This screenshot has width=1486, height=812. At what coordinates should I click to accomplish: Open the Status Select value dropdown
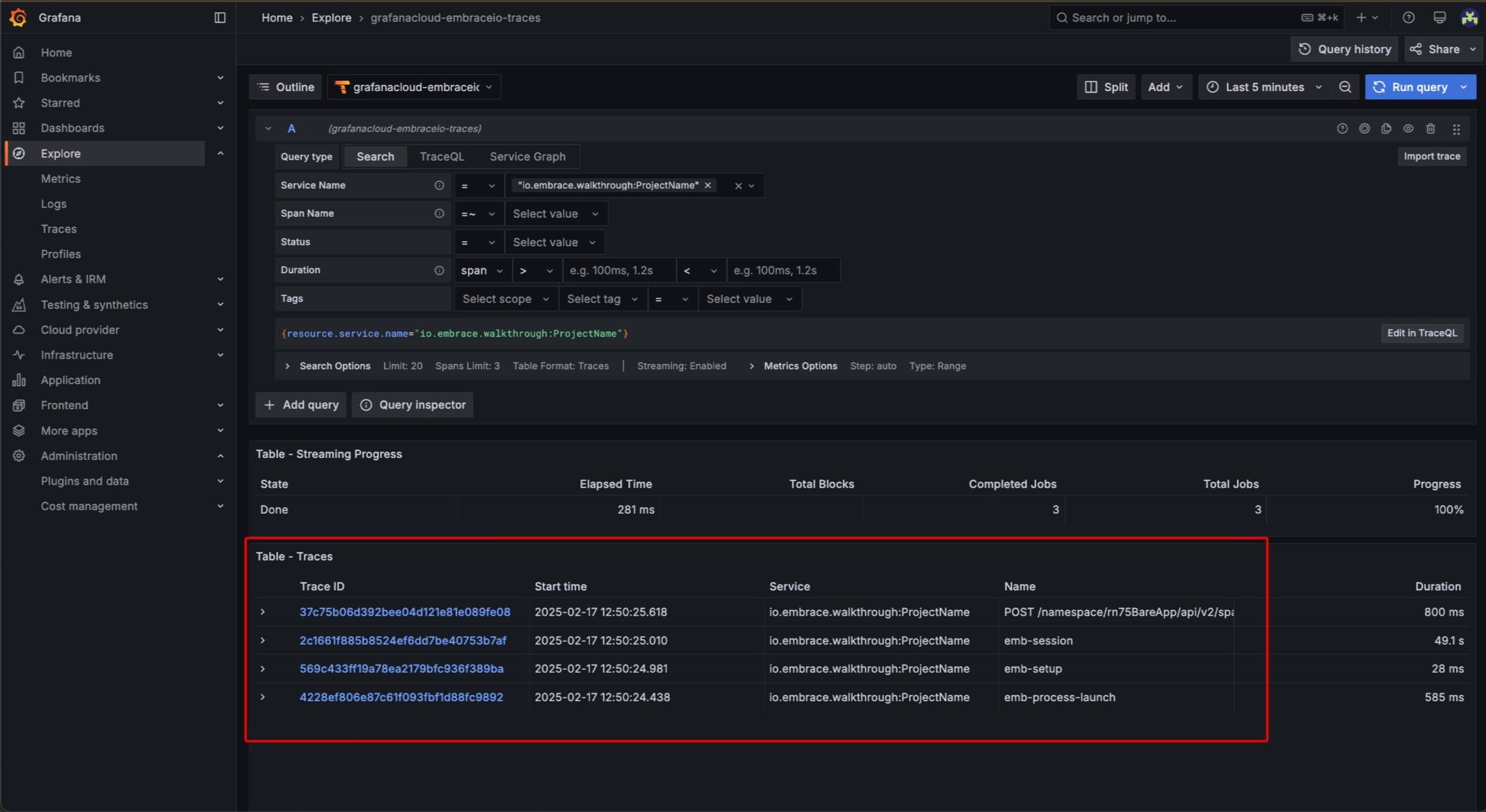(554, 242)
